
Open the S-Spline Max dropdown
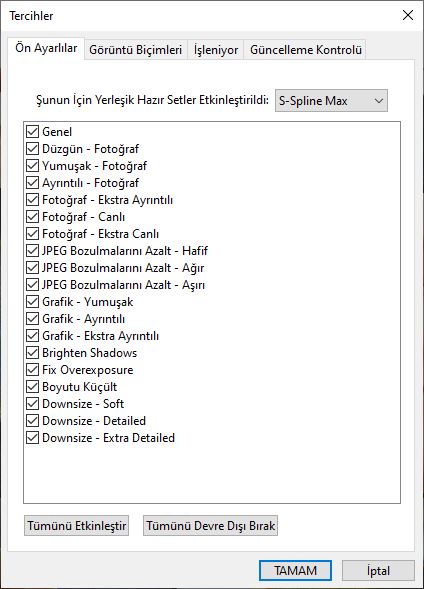click(331, 101)
